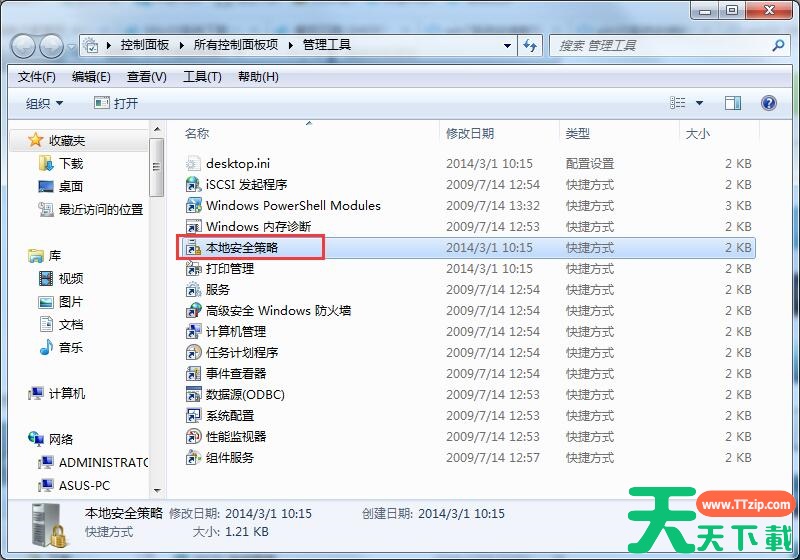Open ASUS-PC network computer
The image size is (800, 560).
coord(84,486)
